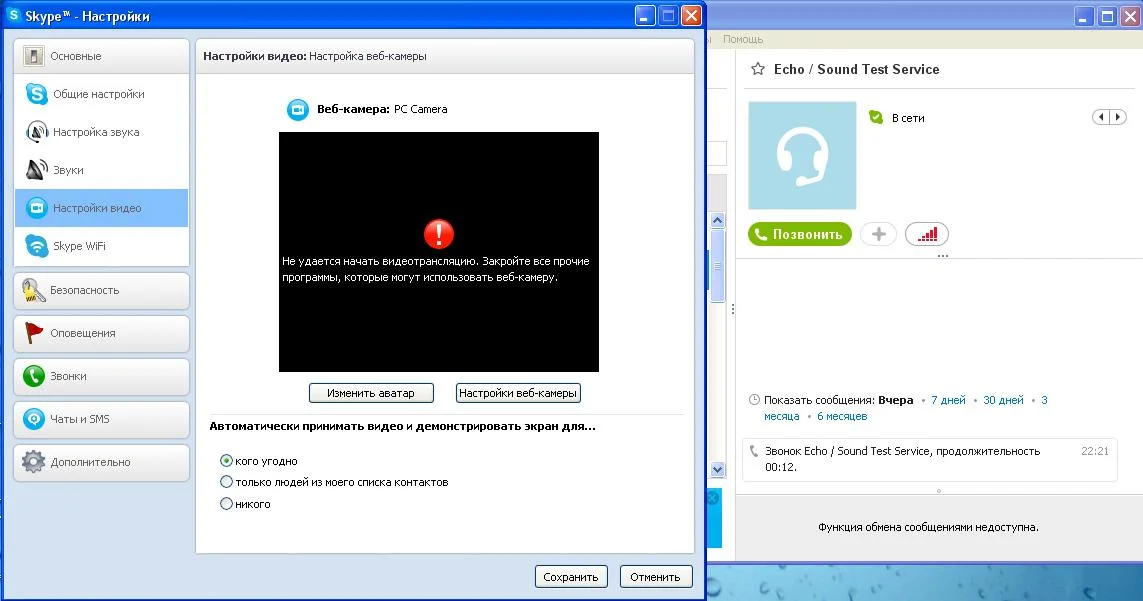Click the Echo / Sound Test Service title

[x=857, y=69]
